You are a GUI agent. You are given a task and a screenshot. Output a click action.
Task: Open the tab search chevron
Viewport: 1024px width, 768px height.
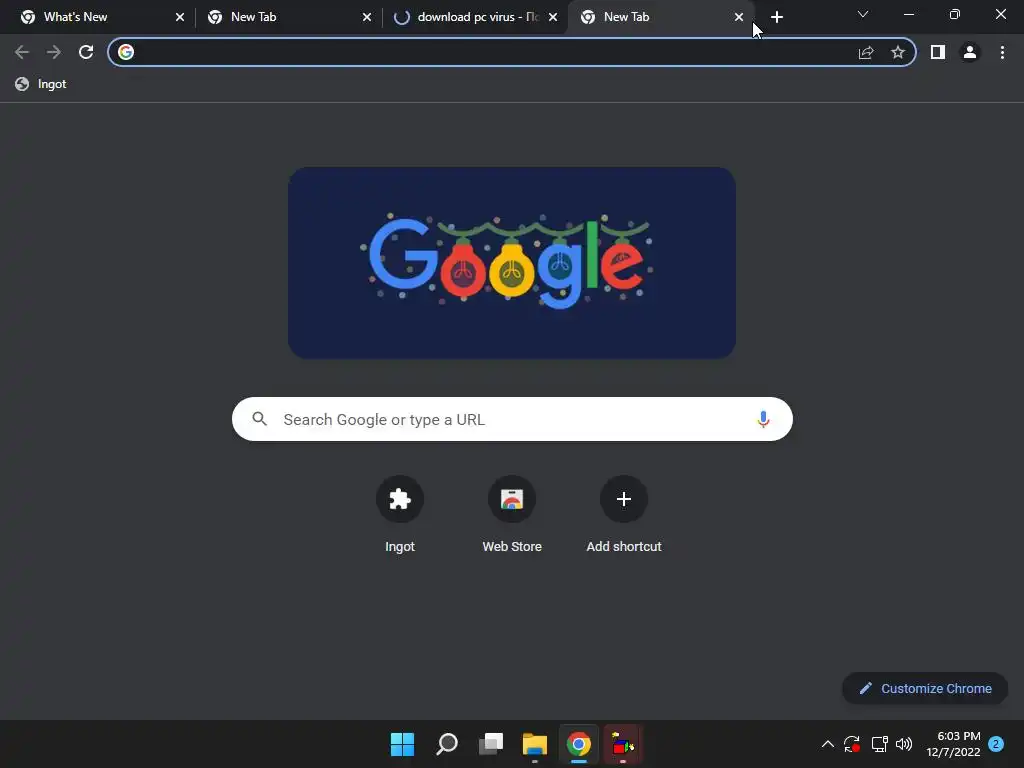(x=863, y=14)
